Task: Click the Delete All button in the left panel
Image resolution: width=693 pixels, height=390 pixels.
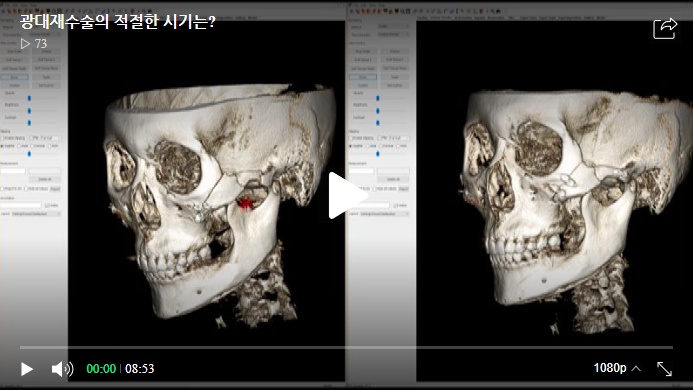Action: point(45,179)
